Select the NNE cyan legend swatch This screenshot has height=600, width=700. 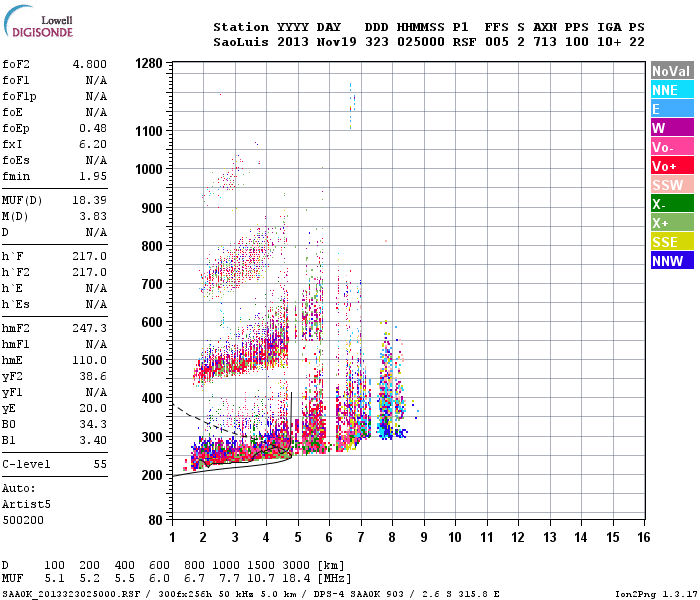pos(672,90)
